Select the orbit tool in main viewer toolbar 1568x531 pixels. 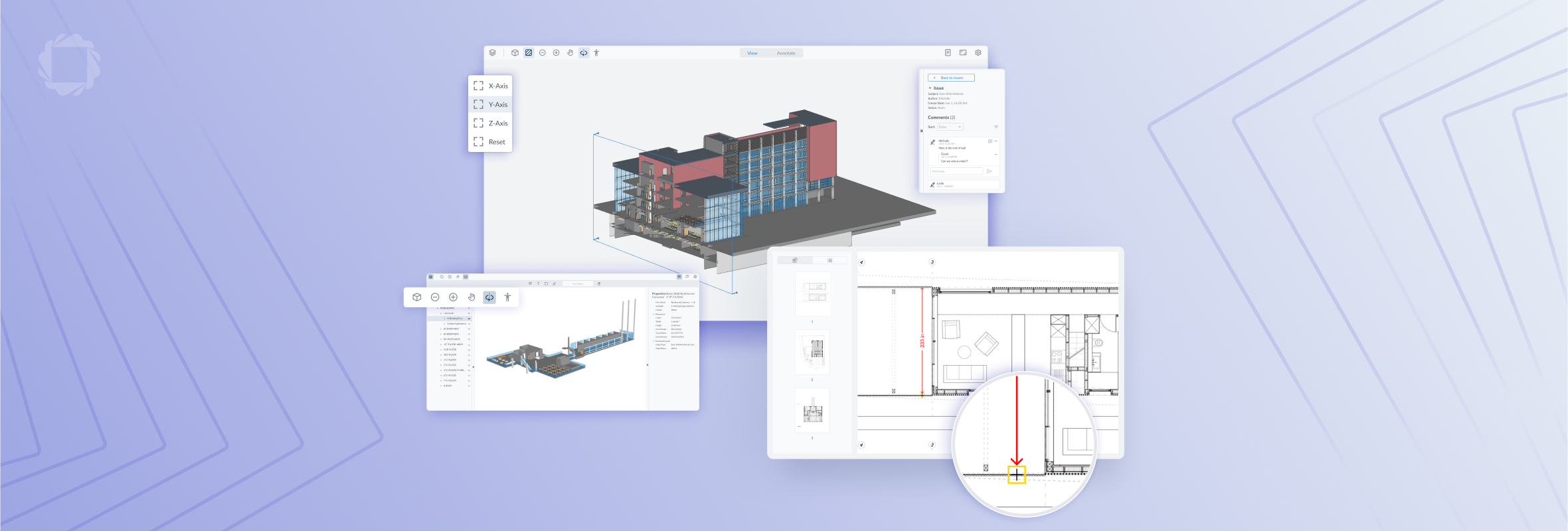click(584, 52)
